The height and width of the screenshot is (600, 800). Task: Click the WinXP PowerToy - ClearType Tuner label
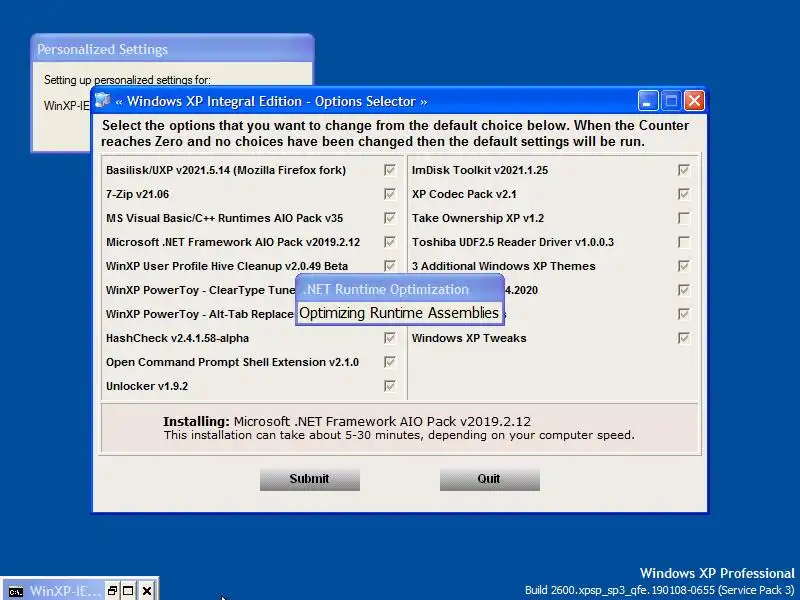(x=201, y=290)
